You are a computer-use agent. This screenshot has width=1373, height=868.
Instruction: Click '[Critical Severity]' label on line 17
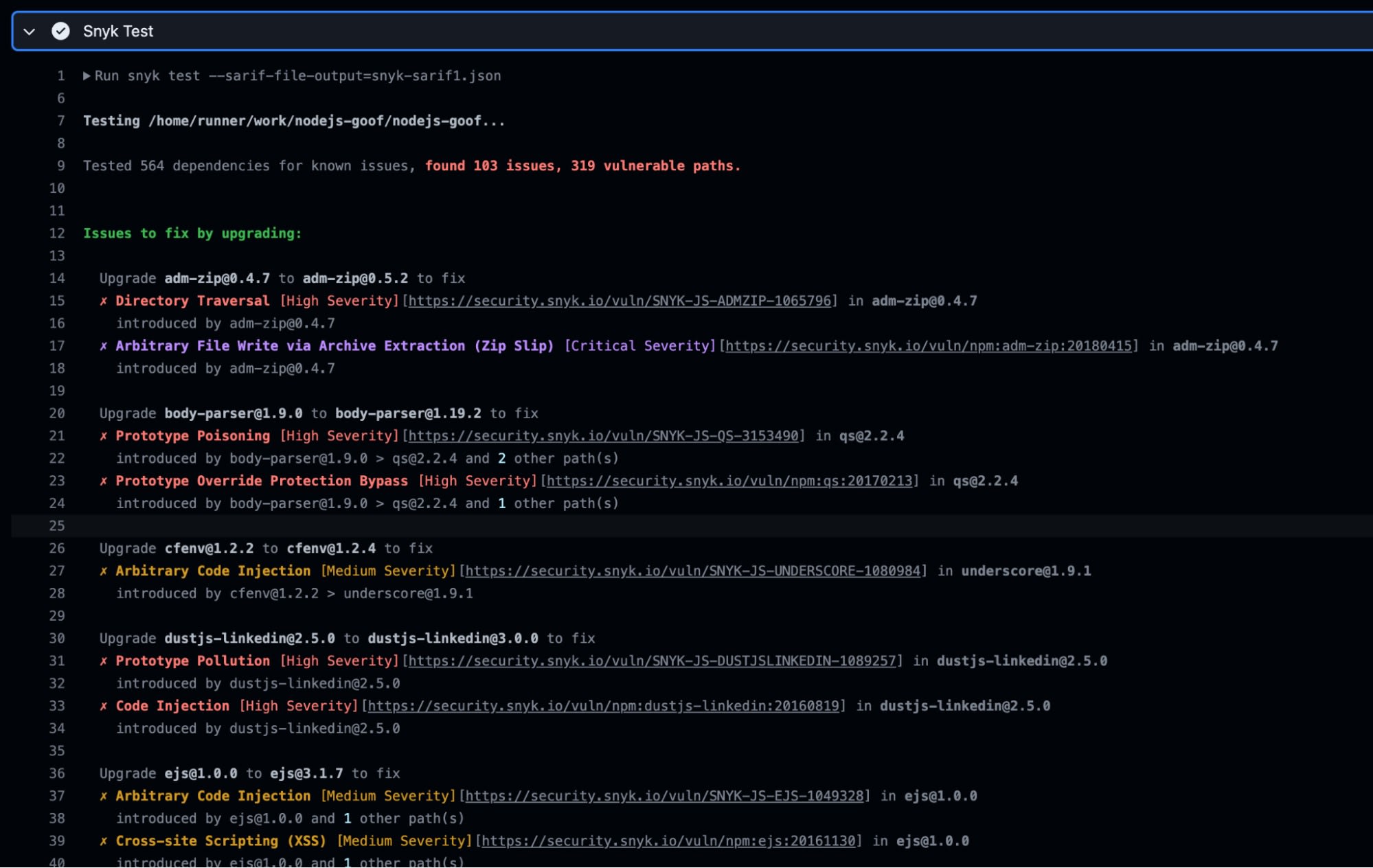pos(640,346)
